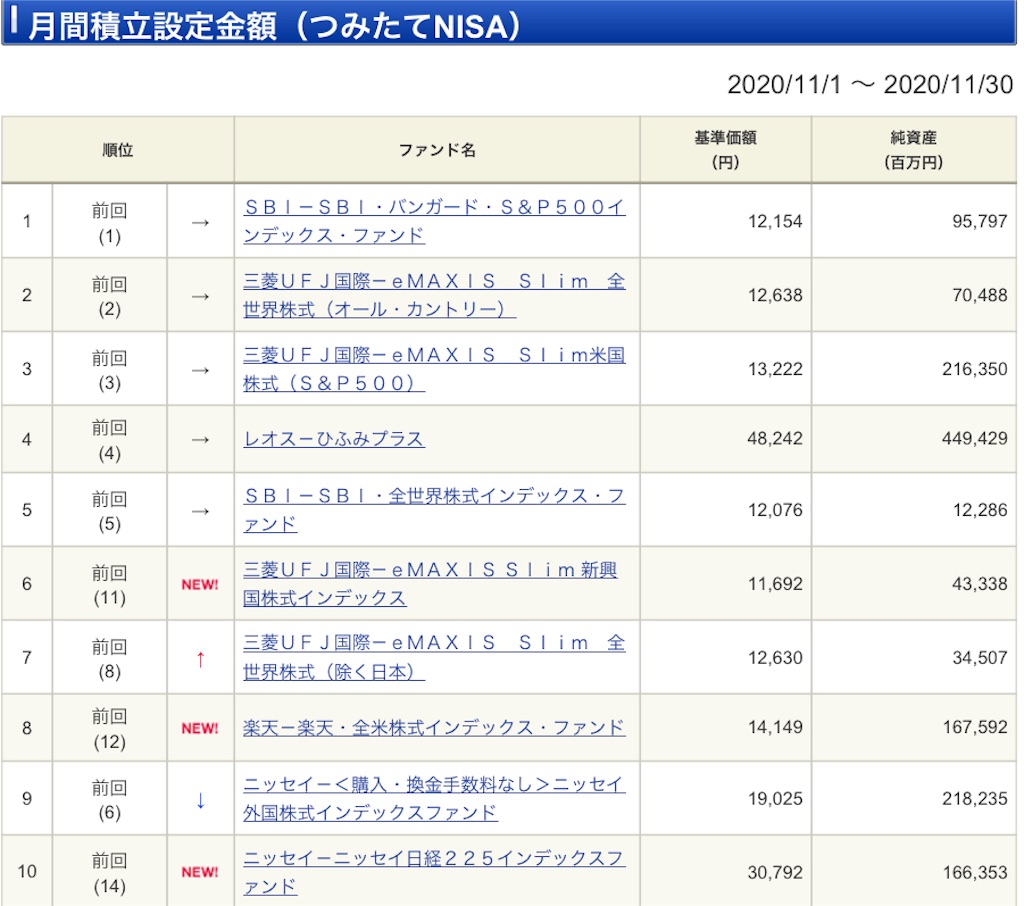The width and height of the screenshot is (1024, 906).
Task: Click net assets value 167,592
Action: 974,727
